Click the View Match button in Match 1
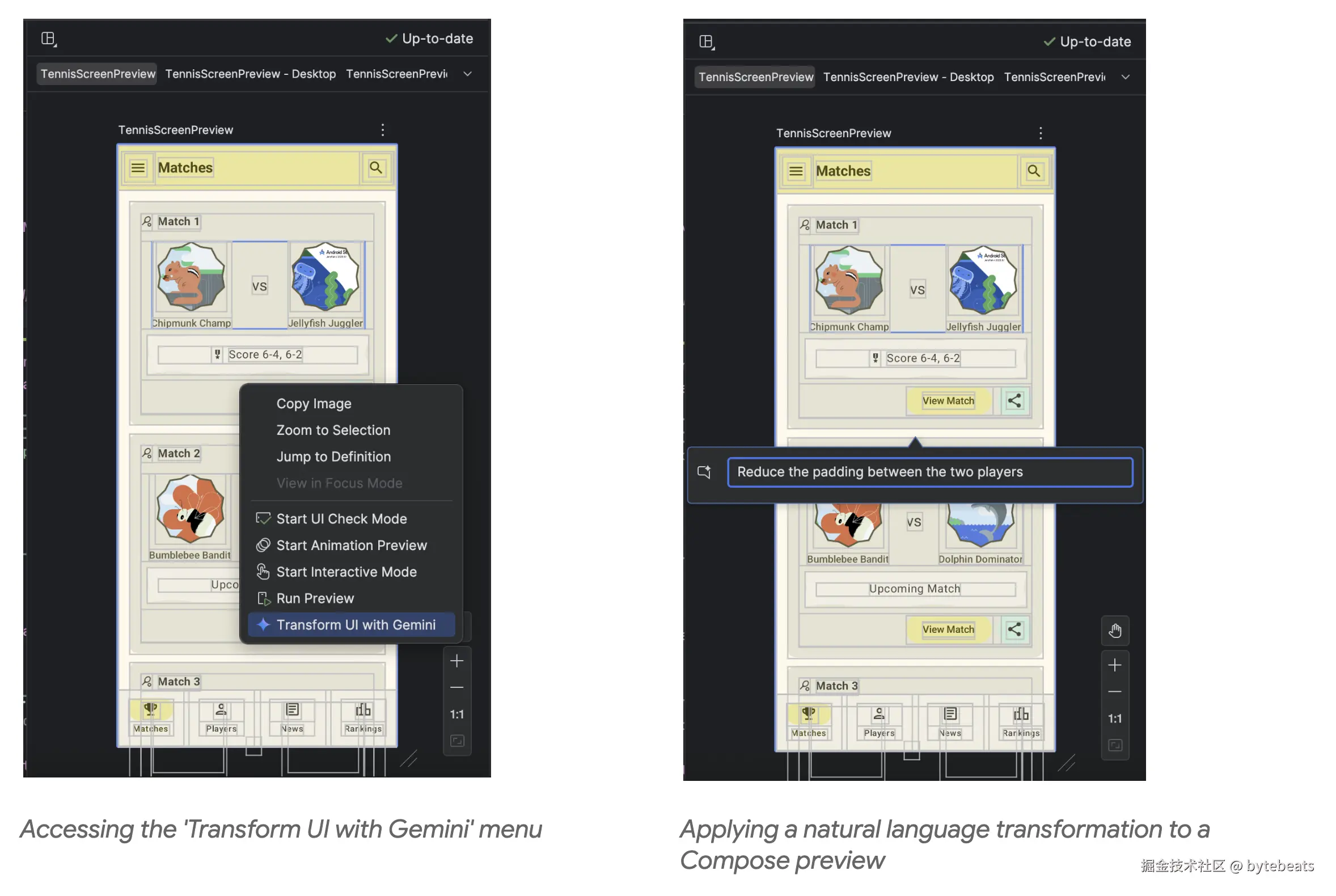This screenshot has height=896, width=1336. 948,400
